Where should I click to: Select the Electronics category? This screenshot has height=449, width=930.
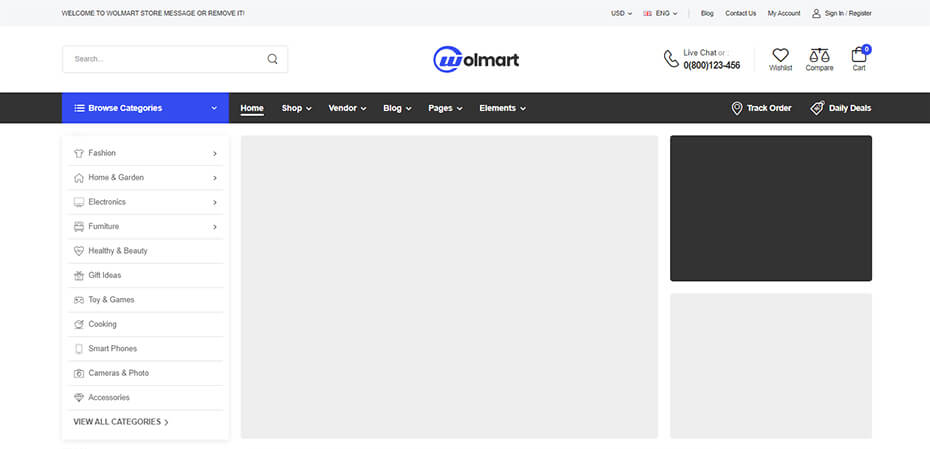(107, 202)
